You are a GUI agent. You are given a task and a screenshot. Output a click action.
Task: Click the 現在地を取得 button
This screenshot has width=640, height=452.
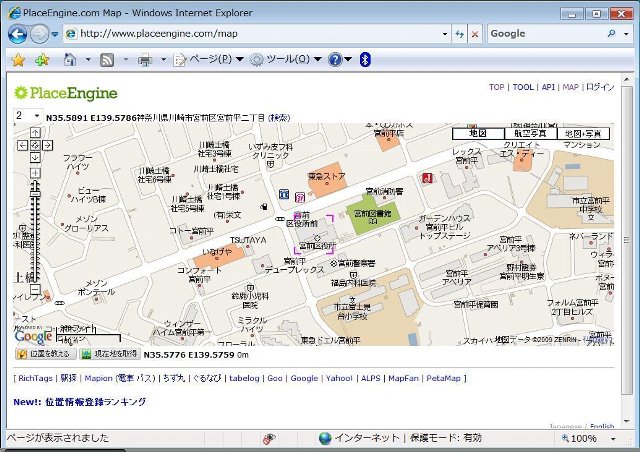pos(110,354)
